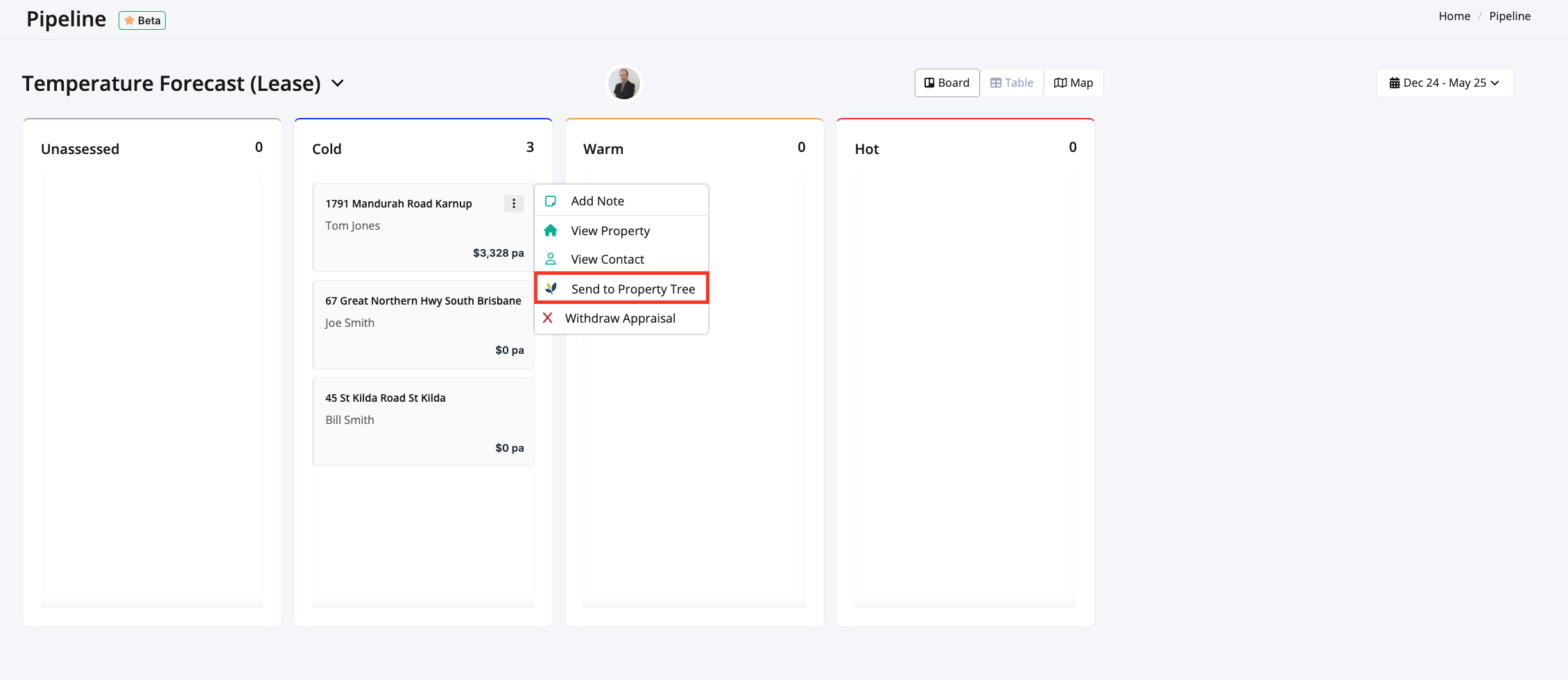This screenshot has height=680, width=1568.
Task: Switch to Table view
Action: click(x=1012, y=83)
